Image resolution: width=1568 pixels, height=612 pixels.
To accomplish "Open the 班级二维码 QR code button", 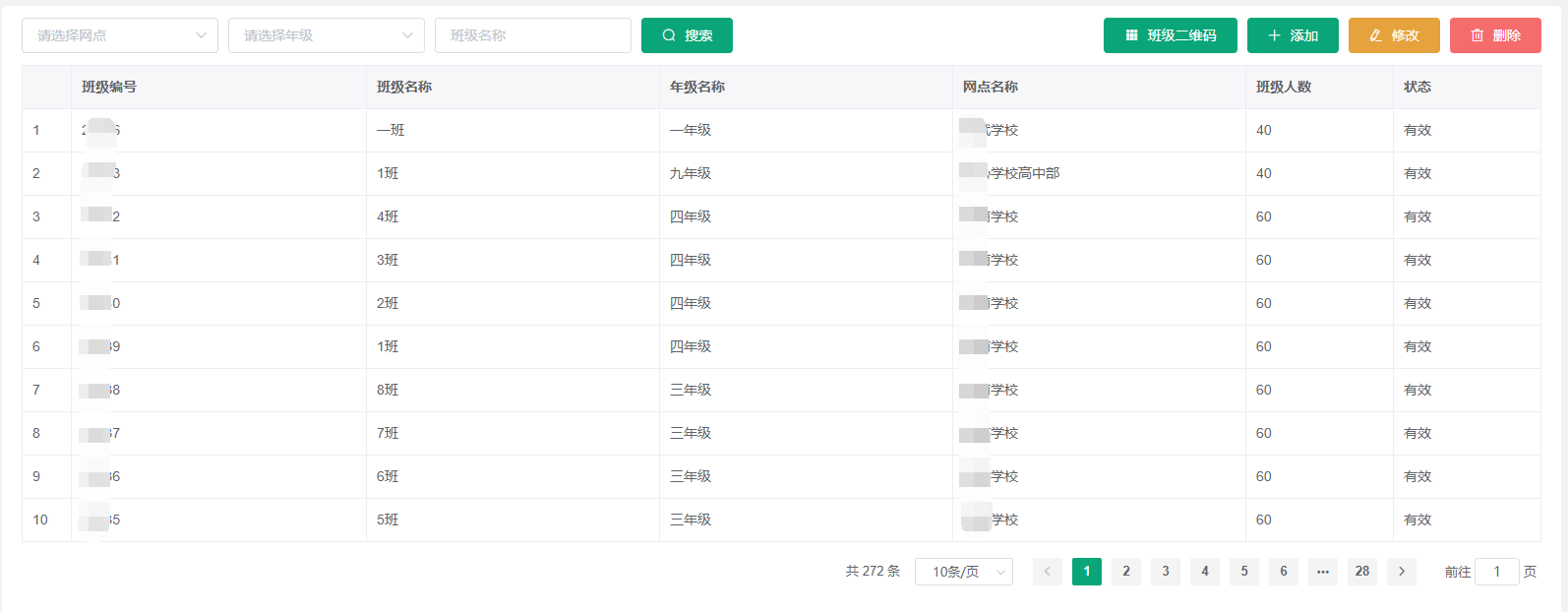I will [1170, 35].
